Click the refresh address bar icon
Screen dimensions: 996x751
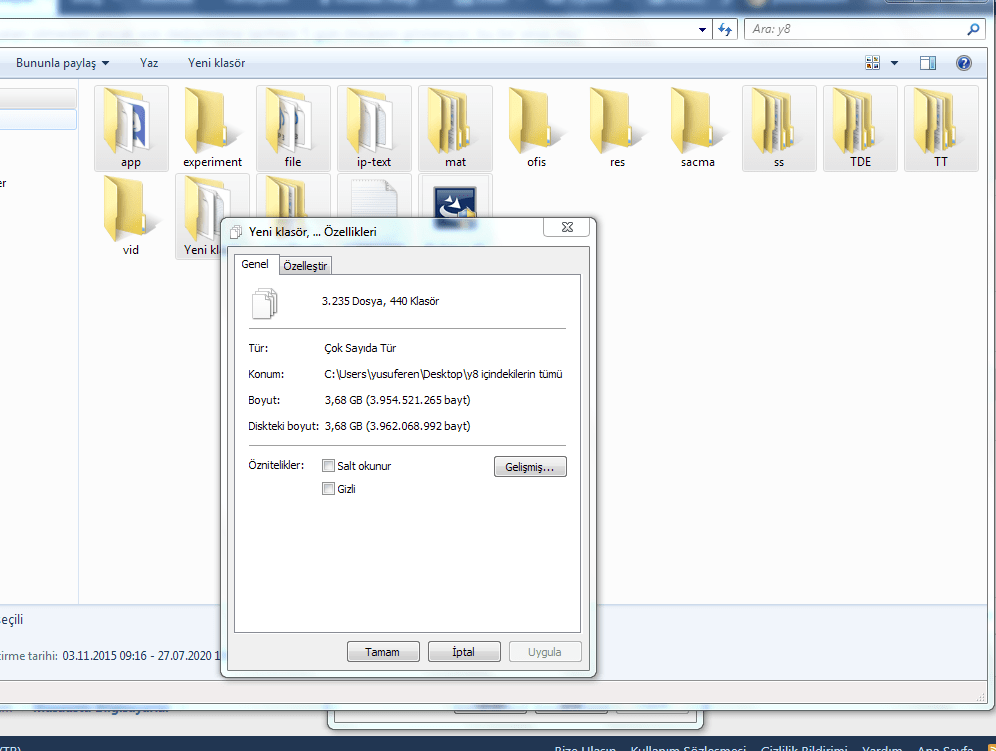[725, 29]
